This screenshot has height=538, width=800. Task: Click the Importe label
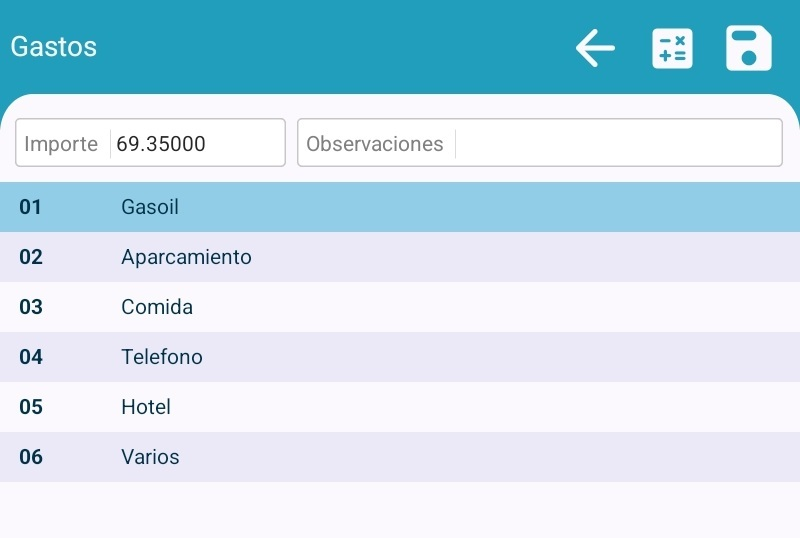pyautogui.click(x=61, y=144)
